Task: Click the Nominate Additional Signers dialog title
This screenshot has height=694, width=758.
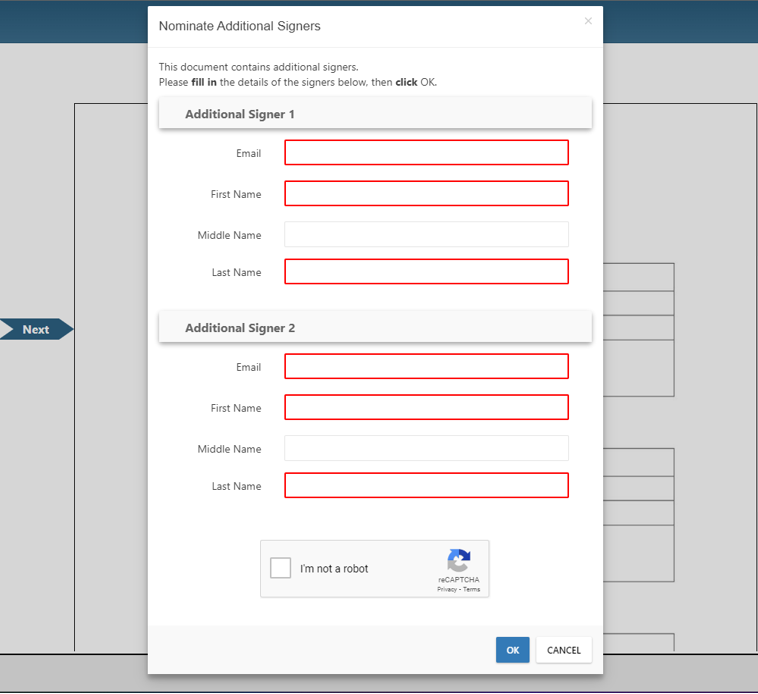Action: tap(240, 26)
